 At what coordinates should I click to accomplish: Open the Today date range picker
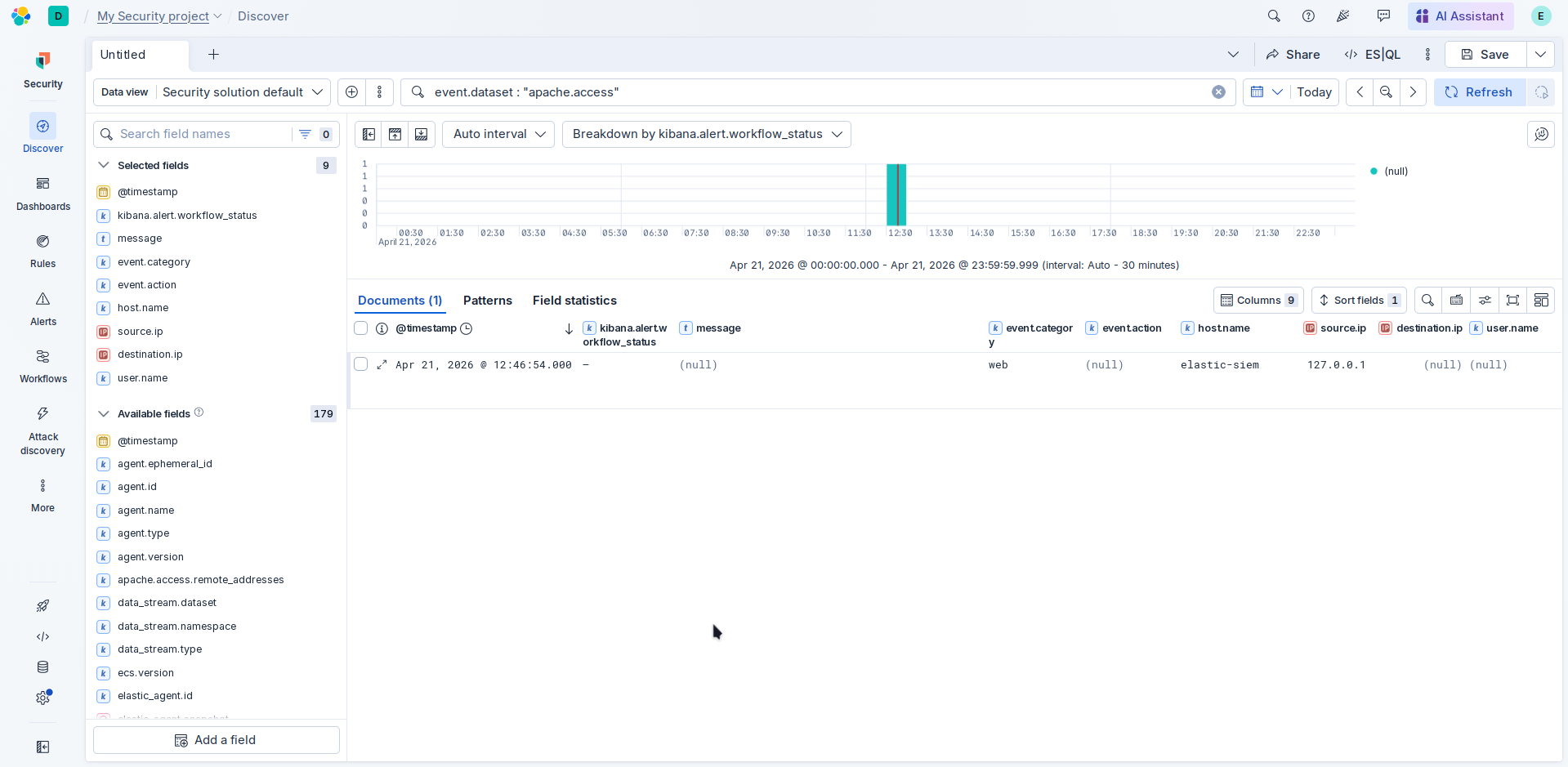coord(1314,92)
